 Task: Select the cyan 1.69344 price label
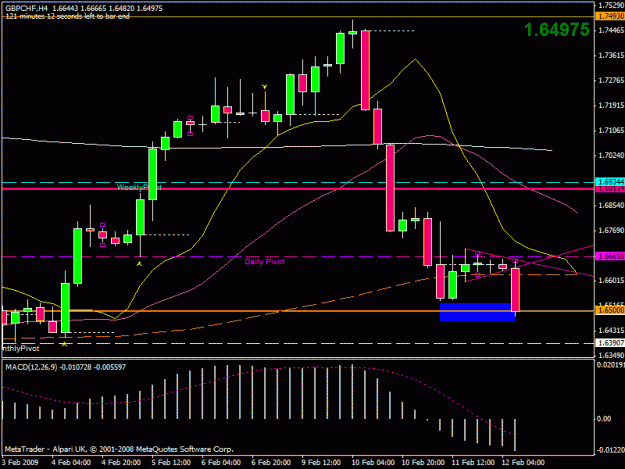point(610,182)
